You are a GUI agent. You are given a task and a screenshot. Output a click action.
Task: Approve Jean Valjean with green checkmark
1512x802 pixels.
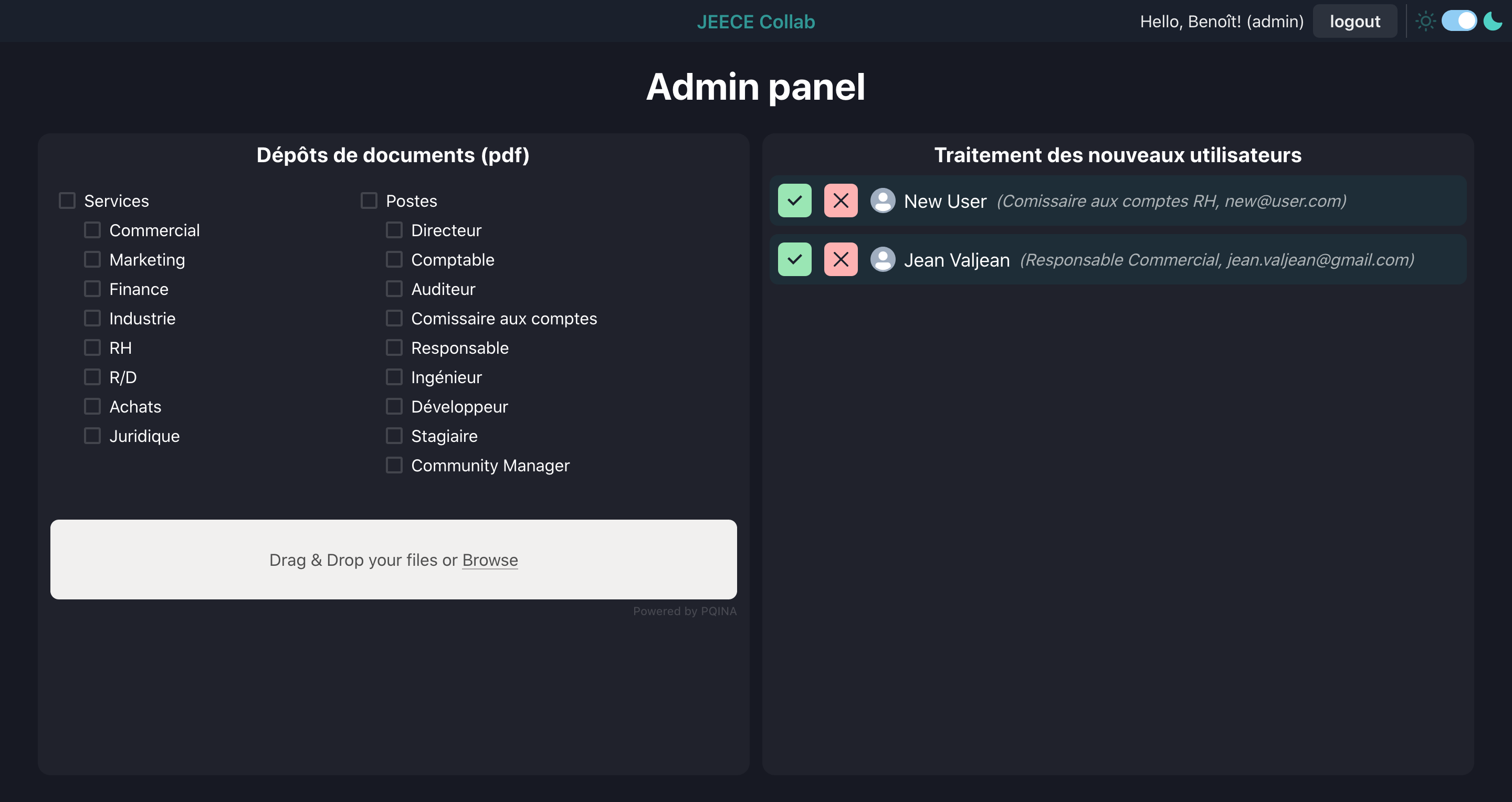click(x=794, y=259)
